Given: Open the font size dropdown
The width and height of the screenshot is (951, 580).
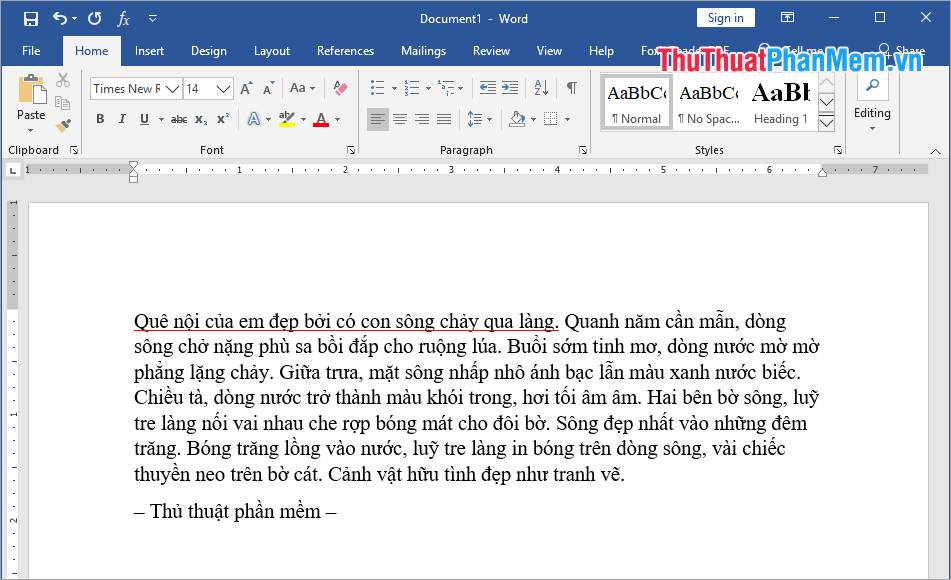Looking at the screenshot, I should pos(221,88).
